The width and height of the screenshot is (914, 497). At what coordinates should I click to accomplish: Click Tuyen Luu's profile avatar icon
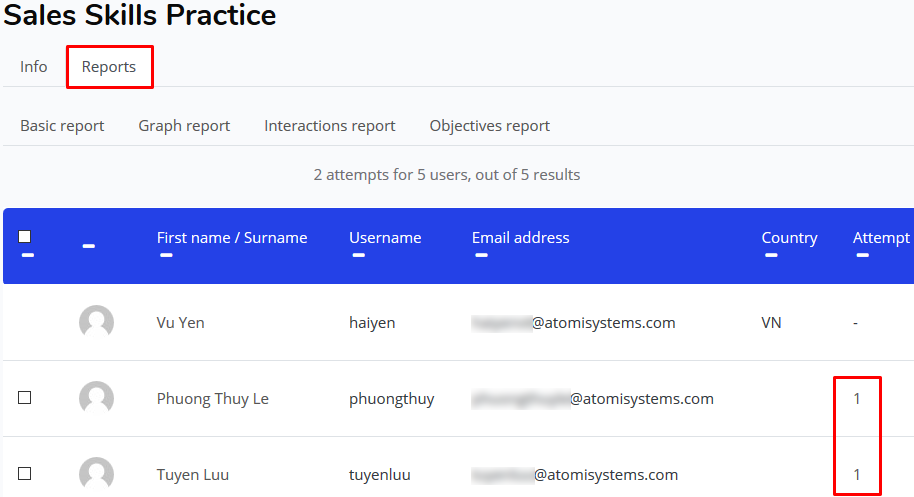(96, 474)
